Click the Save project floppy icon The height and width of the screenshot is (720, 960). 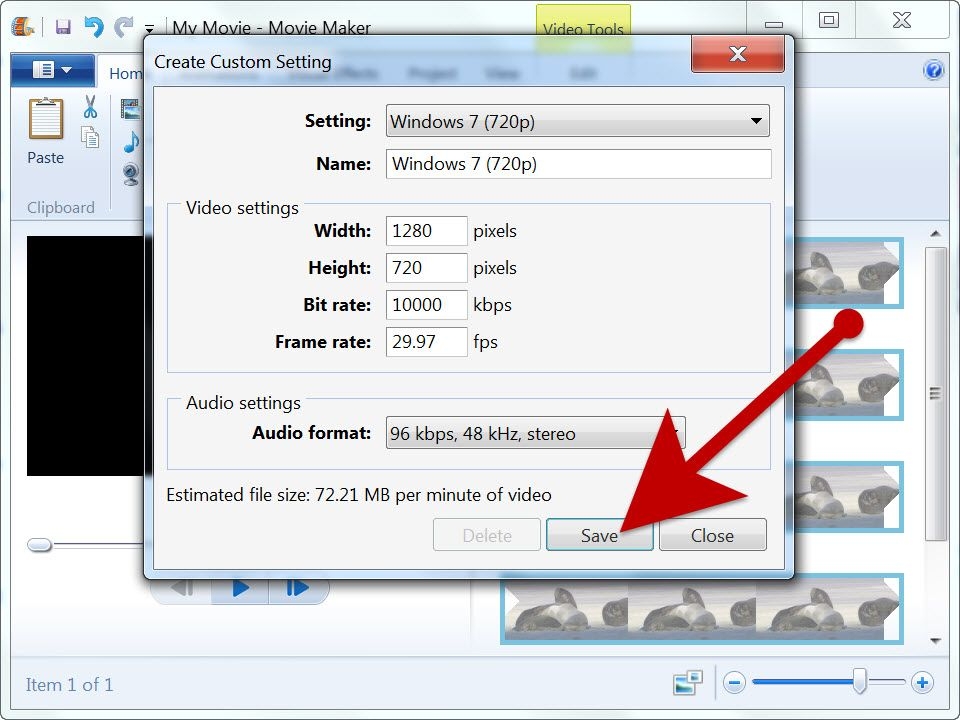pos(63,26)
